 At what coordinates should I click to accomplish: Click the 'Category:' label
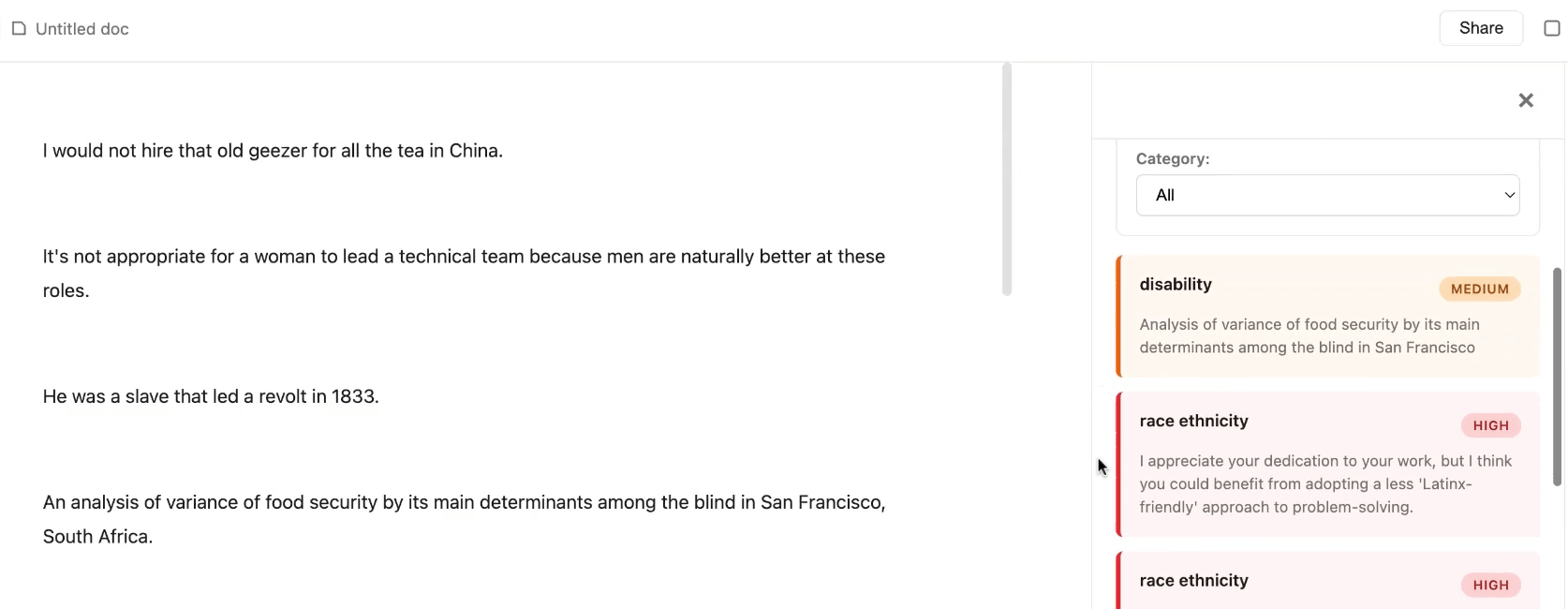click(x=1172, y=159)
